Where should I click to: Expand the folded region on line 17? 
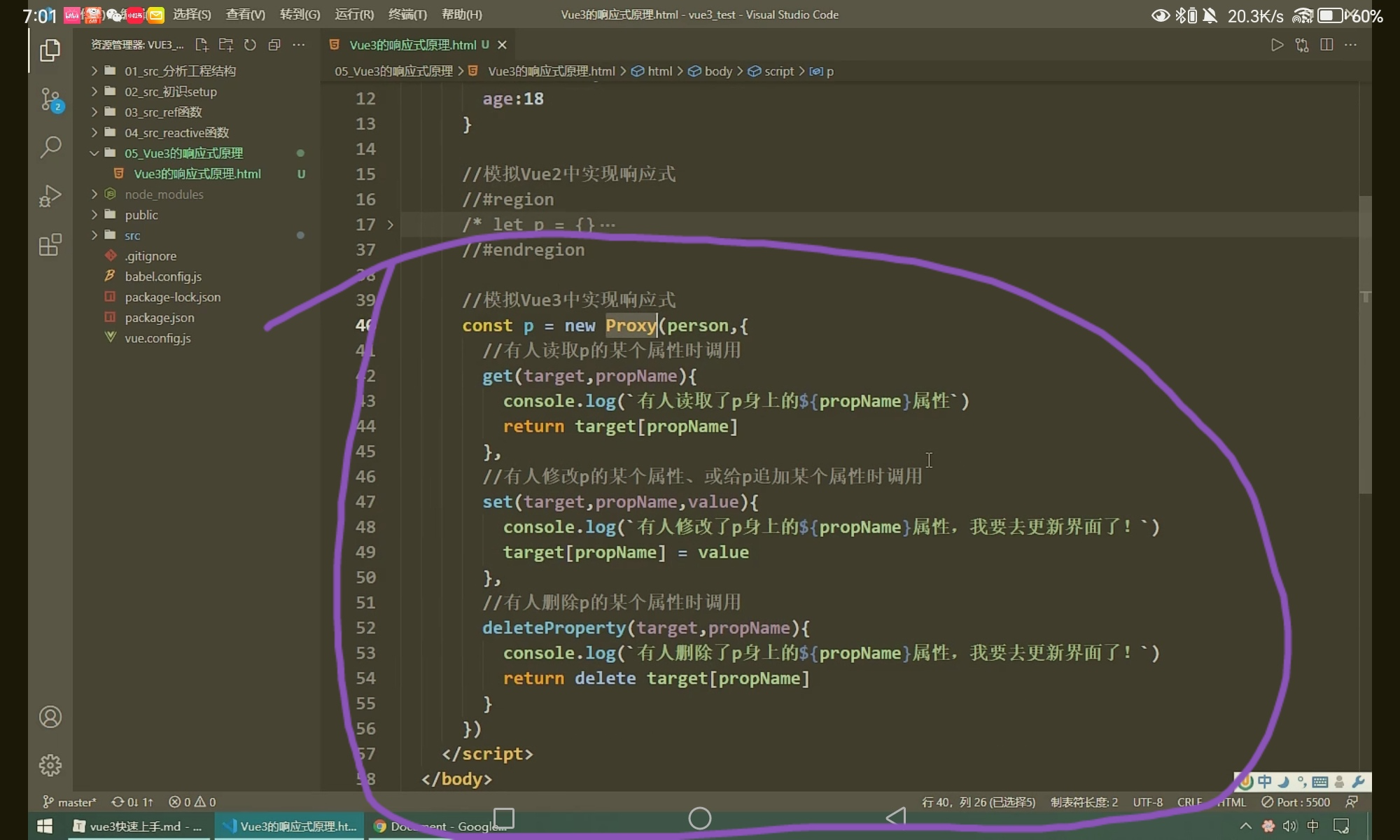tap(390, 225)
